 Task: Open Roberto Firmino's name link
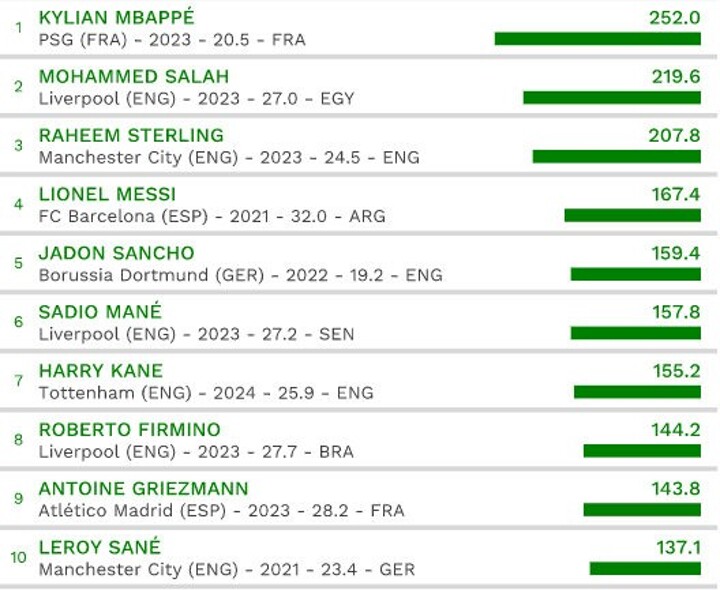[129, 430]
